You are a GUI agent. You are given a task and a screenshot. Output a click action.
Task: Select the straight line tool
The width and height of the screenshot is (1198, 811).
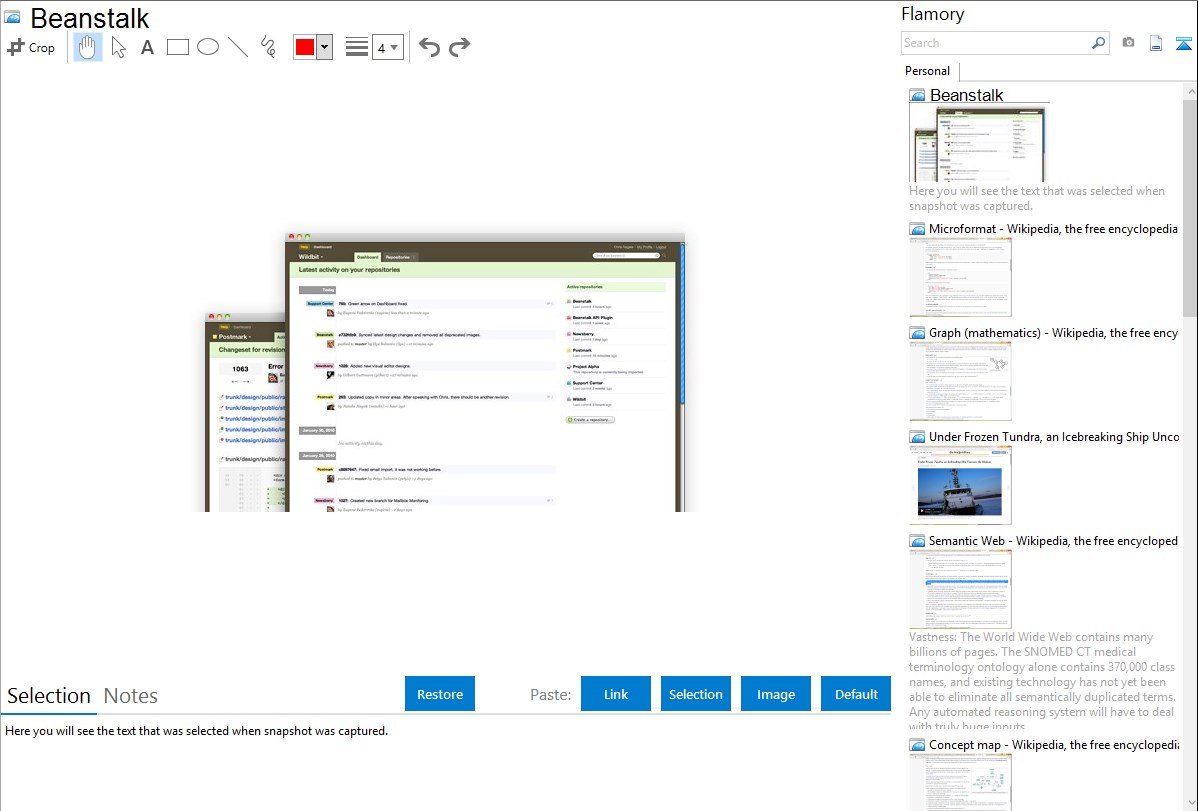[238, 47]
